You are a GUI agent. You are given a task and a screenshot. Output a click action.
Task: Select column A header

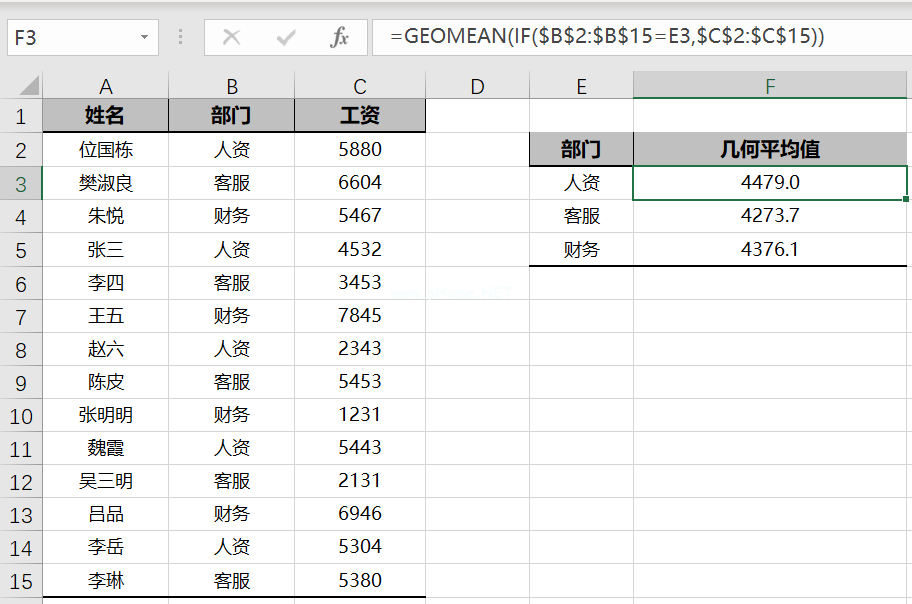click(105, 86)
